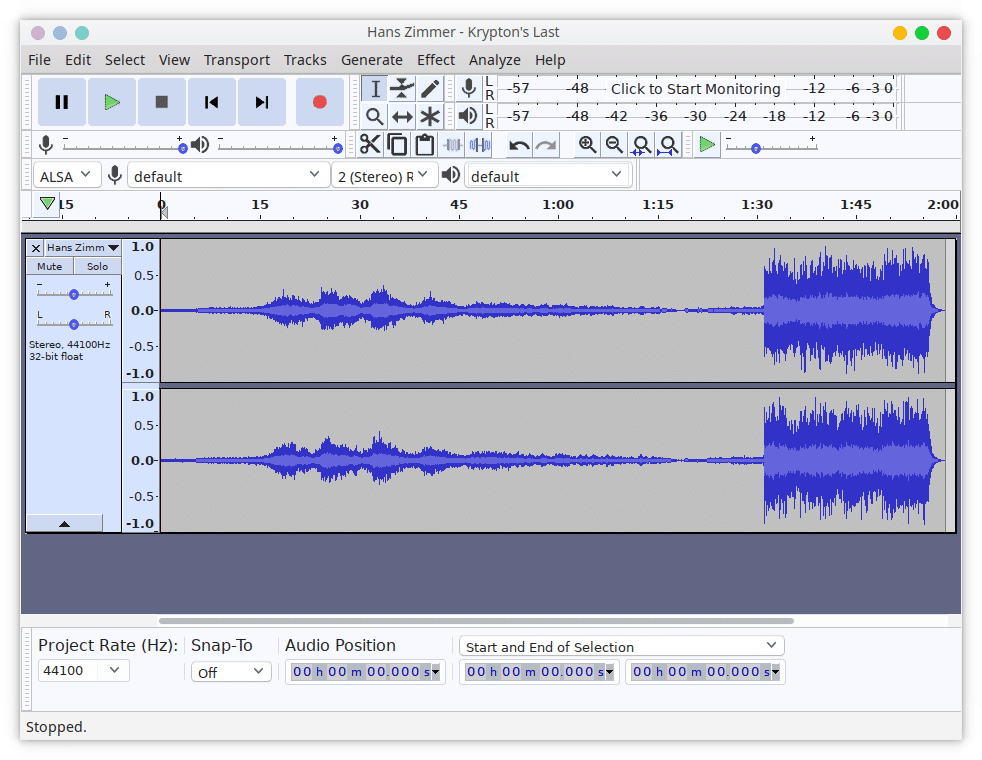Viewport: 982px width, 760px height.
Task: Click the Silence audio selection icon
Action: pyautogui.click(x=480, y=145)
